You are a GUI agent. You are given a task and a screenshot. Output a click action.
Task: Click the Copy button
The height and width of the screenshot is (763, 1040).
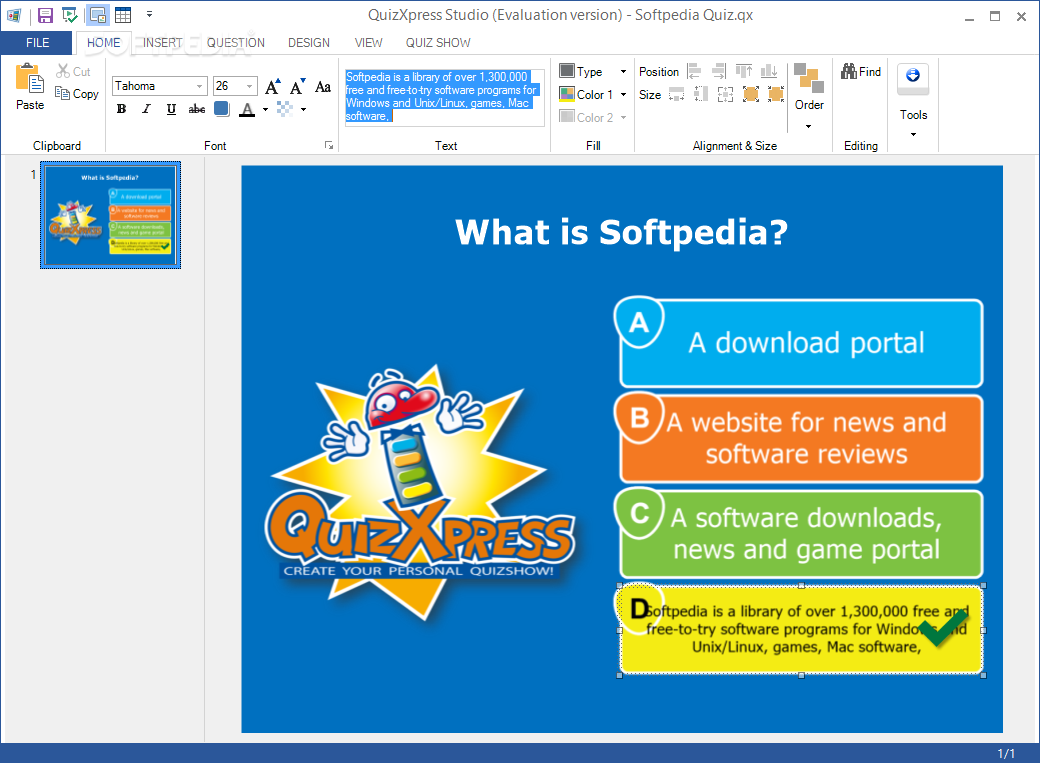click(x=77, y=94)
